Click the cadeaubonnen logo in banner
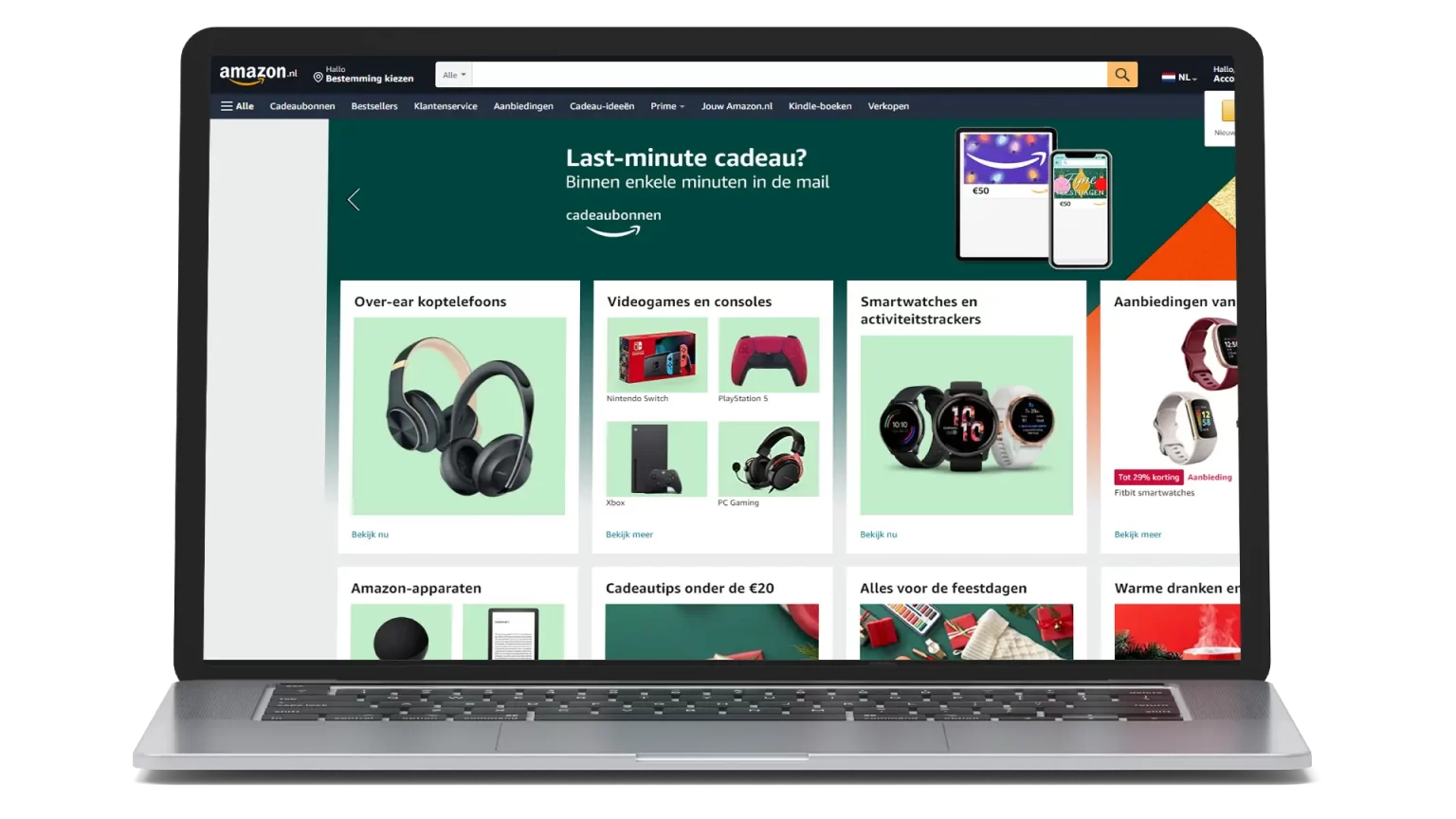The height and width of the screenshot is (819, 1456). (613, 222)
